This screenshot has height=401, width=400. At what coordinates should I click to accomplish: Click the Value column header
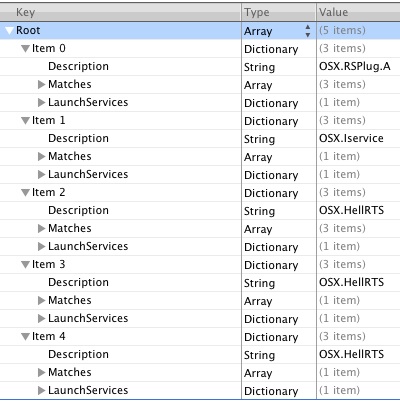click(x=358, y=12)
